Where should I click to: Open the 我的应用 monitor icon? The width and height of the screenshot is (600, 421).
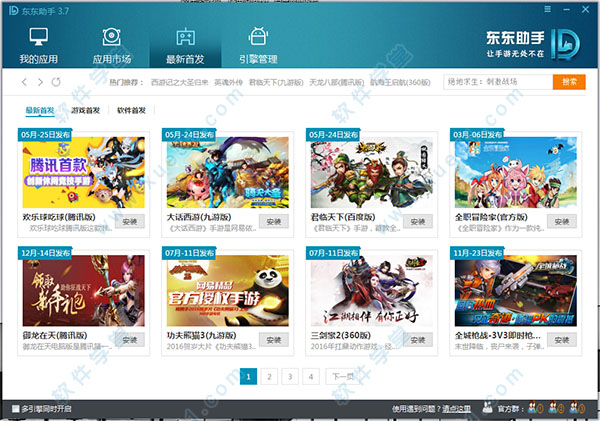(39, 37)
